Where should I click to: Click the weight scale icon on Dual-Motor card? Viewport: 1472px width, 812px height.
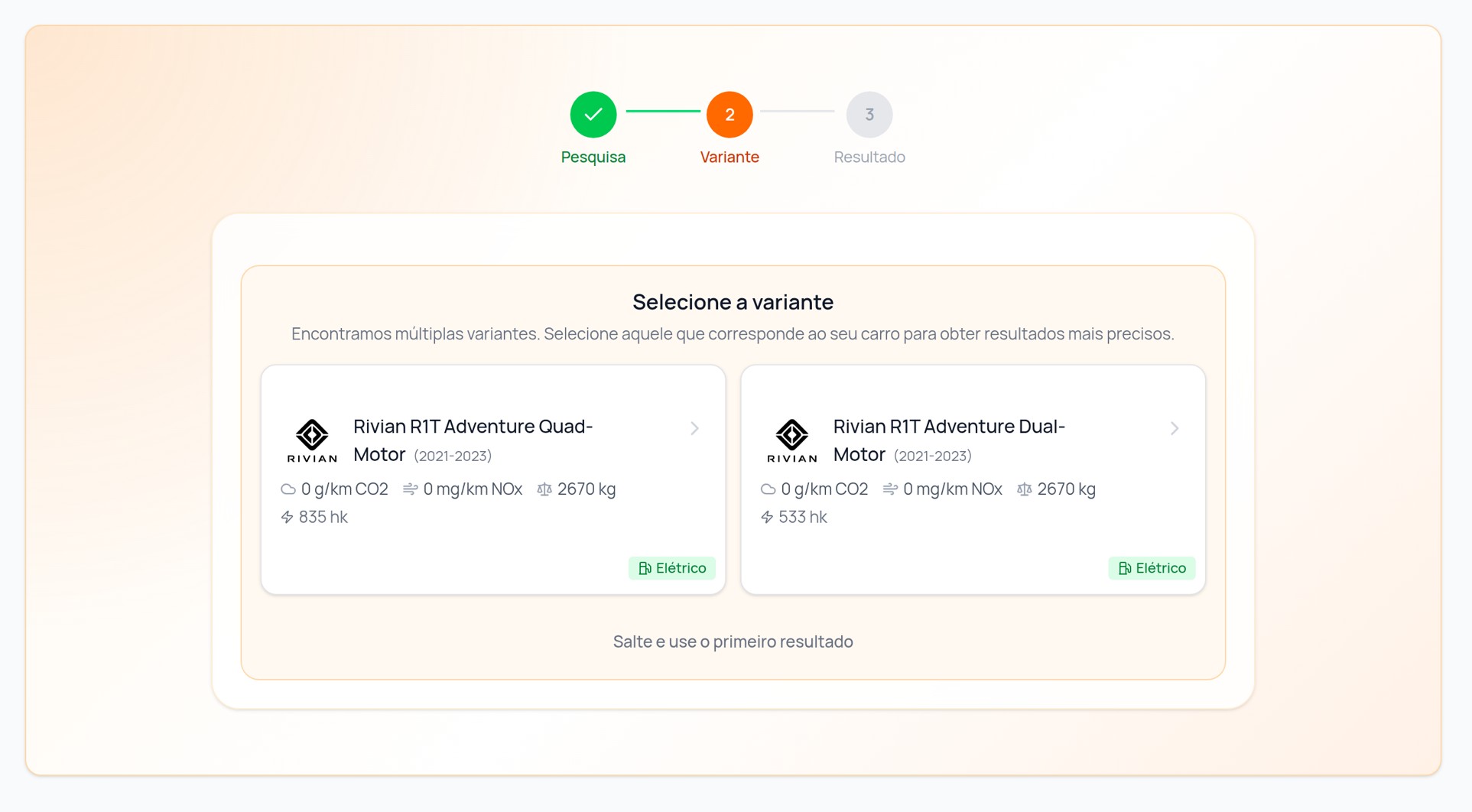(x=1025, y=489)
